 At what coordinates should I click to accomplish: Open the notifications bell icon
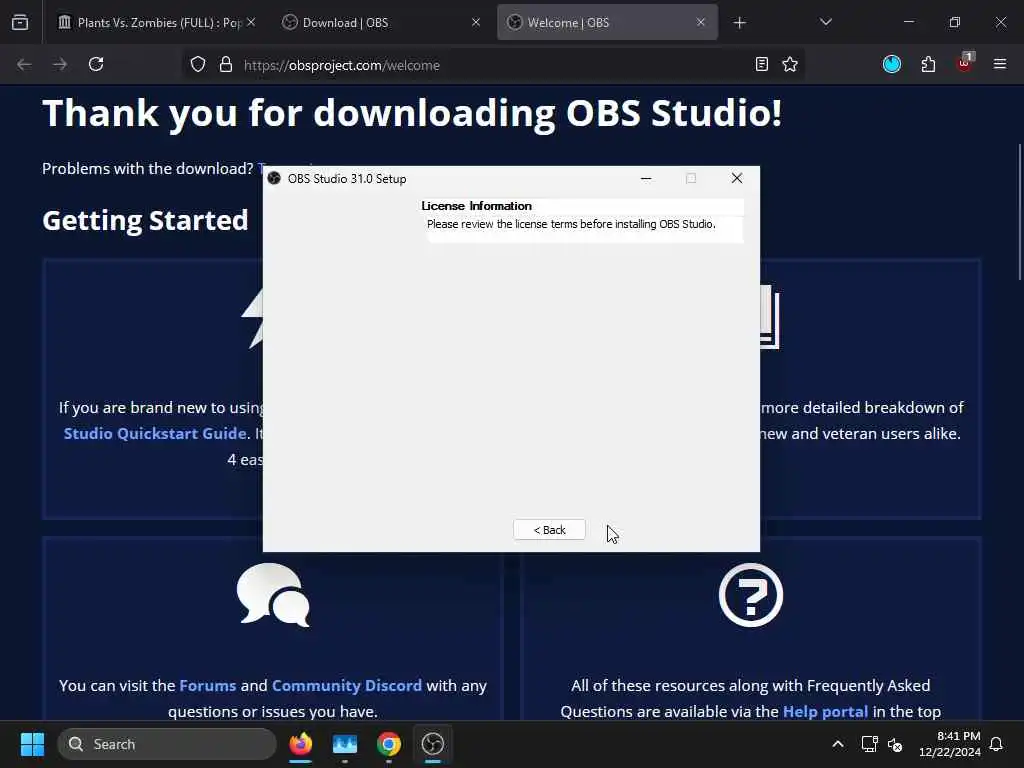pos(996,744)
